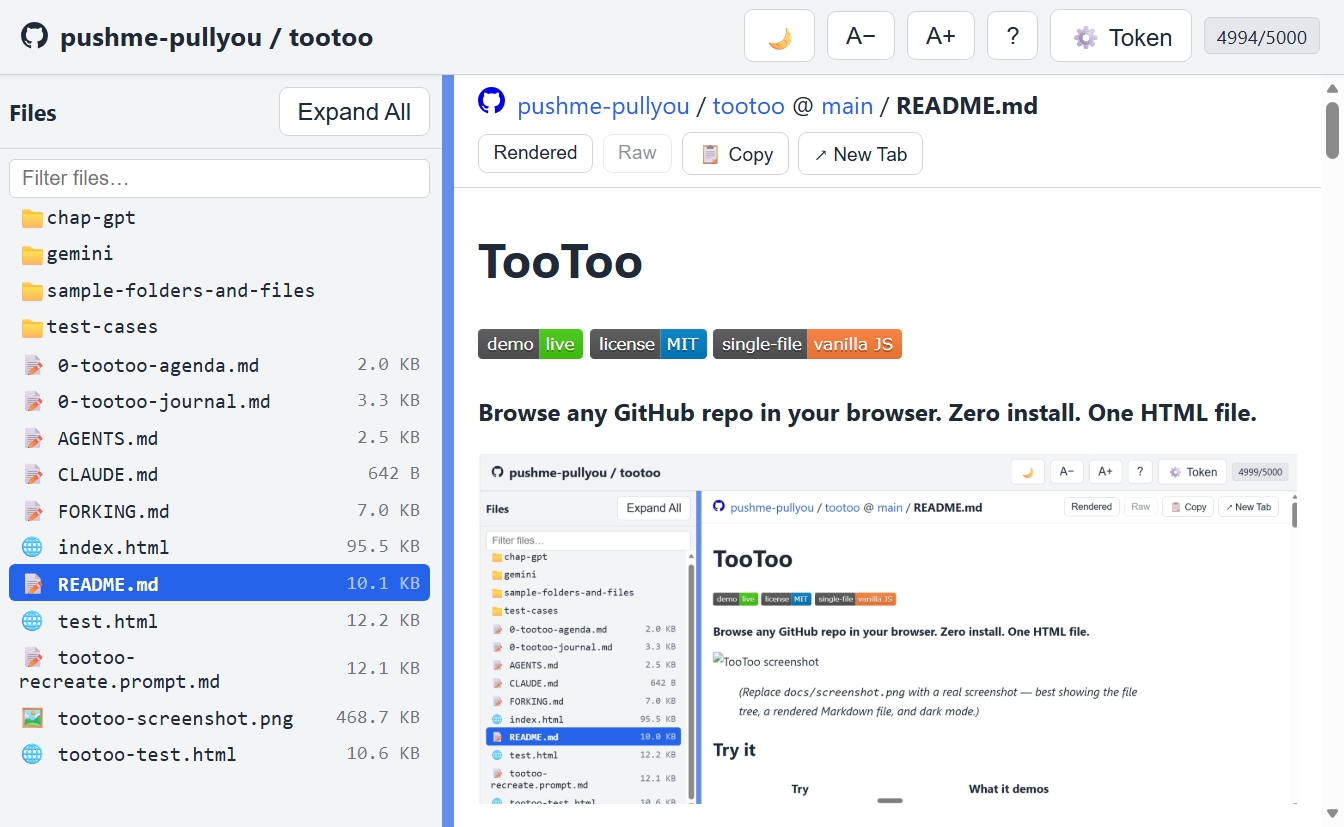Follow main branch breadcrumb link
1344x827 pixels.
[x=847, y=105]
